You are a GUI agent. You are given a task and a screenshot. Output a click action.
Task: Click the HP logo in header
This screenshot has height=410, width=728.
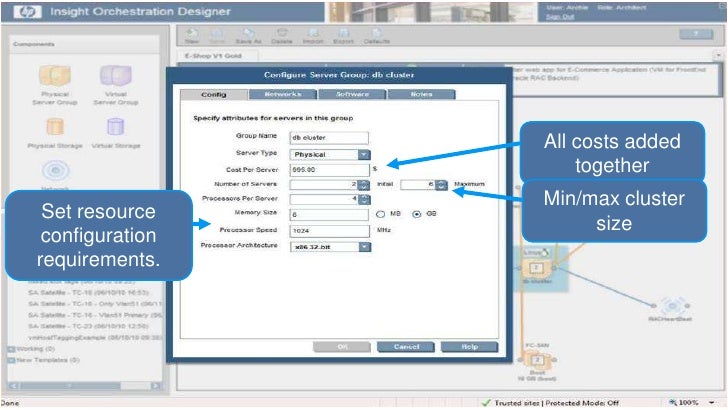point(27,12)
